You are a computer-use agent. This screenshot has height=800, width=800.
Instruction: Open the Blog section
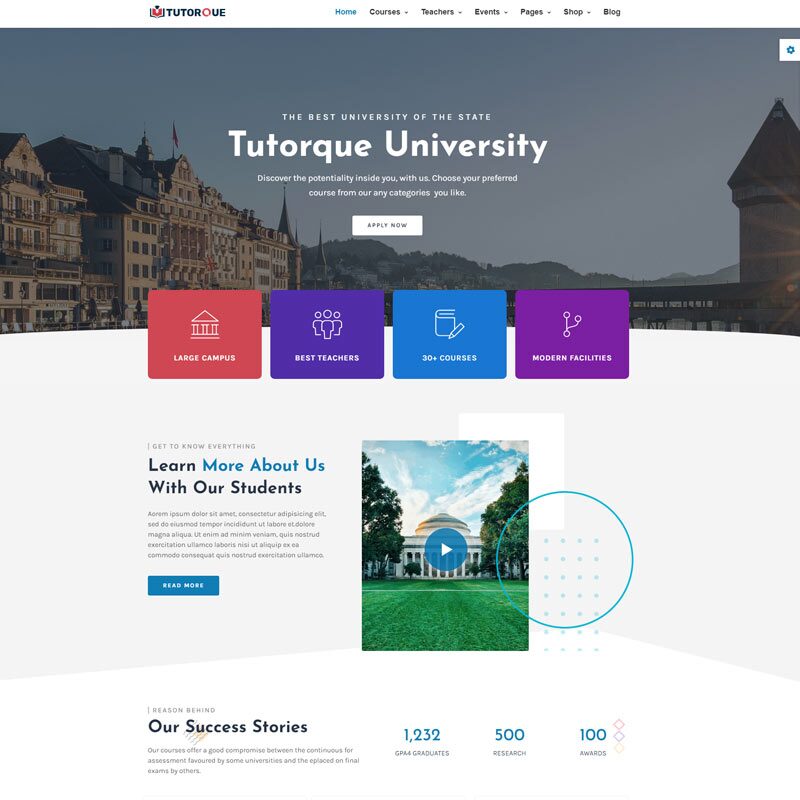tap(611, 12)
